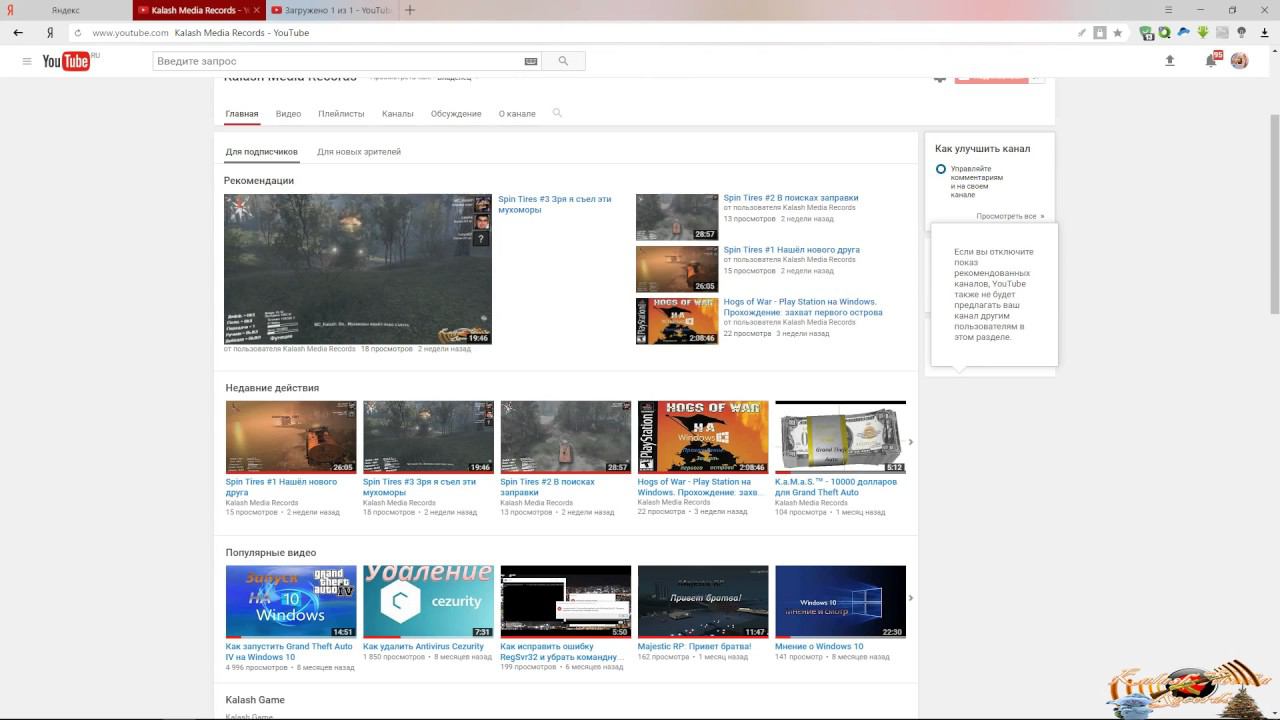This screenshot has width=1280, height=720.
Task: Open Hogs of War recommendation title link
Action: (803, 307)
